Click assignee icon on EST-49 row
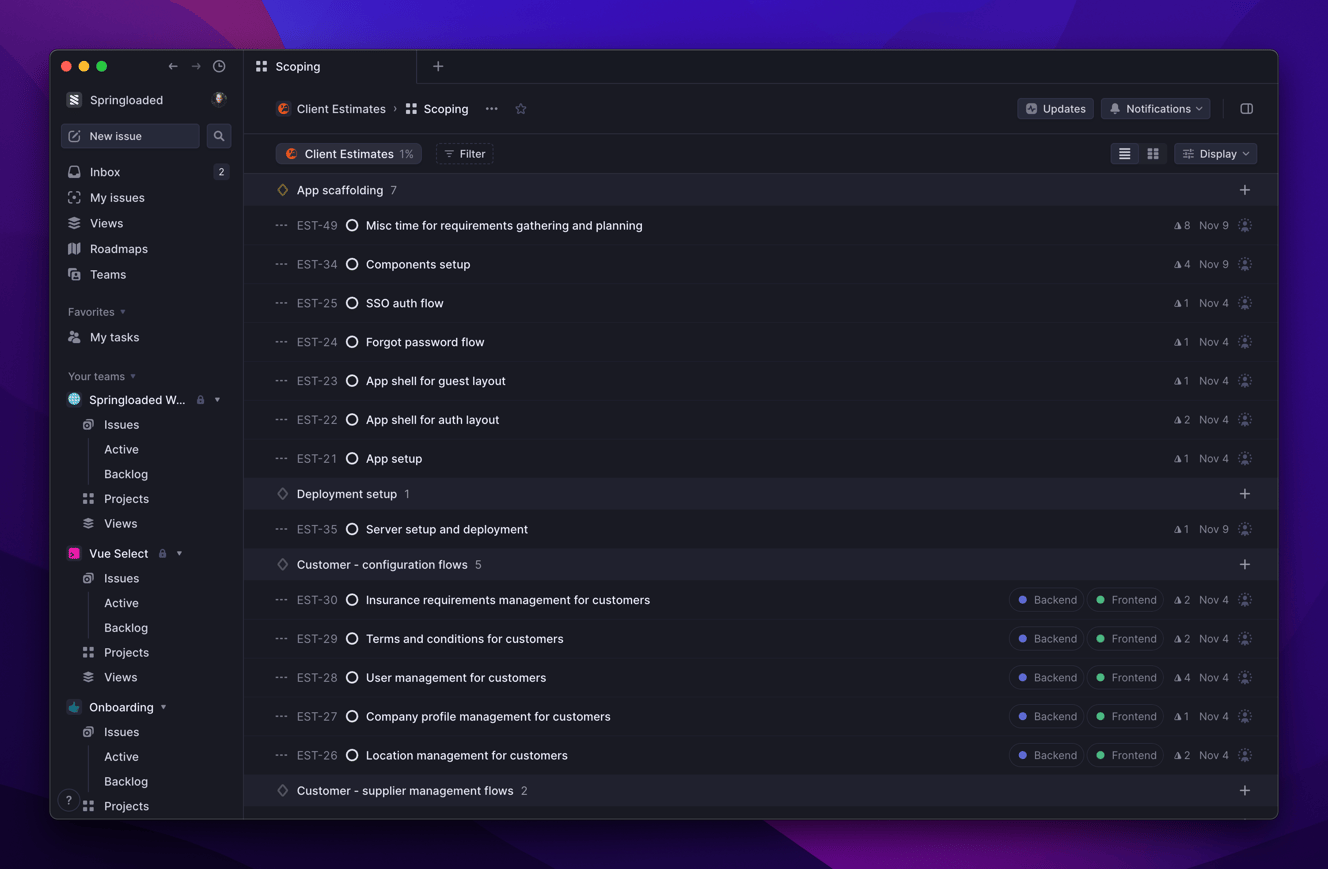The height and width of the screenshot is (869, 1328). 1245,226
